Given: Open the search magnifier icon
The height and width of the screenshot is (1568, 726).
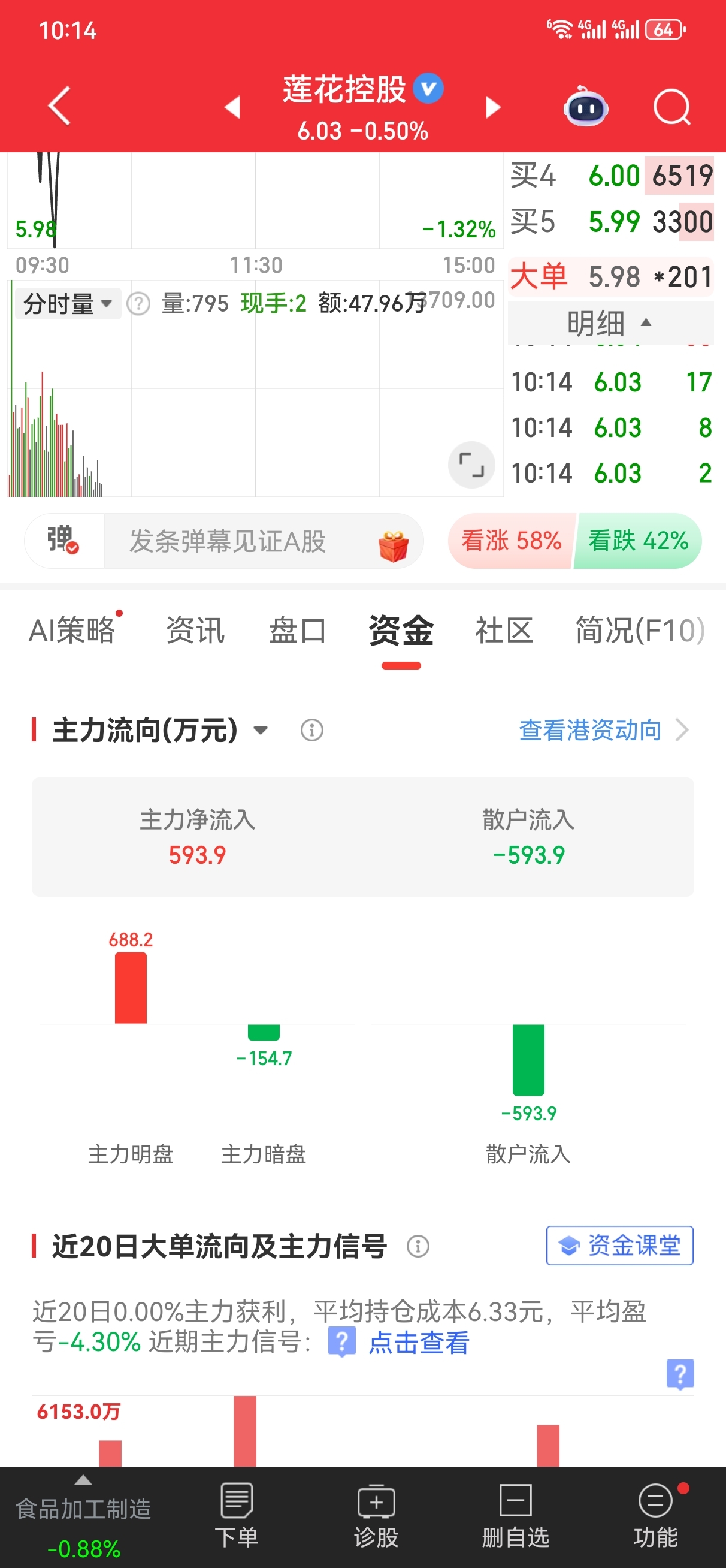Looking at the screenshot, I should click(672, 107).
